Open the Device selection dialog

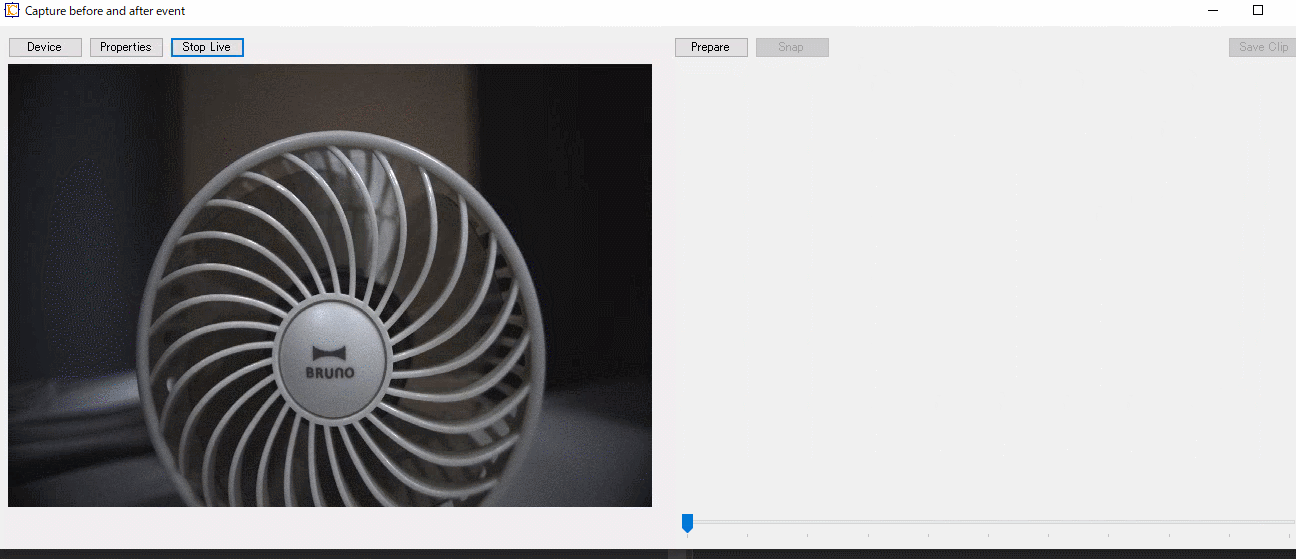point(45,47)
